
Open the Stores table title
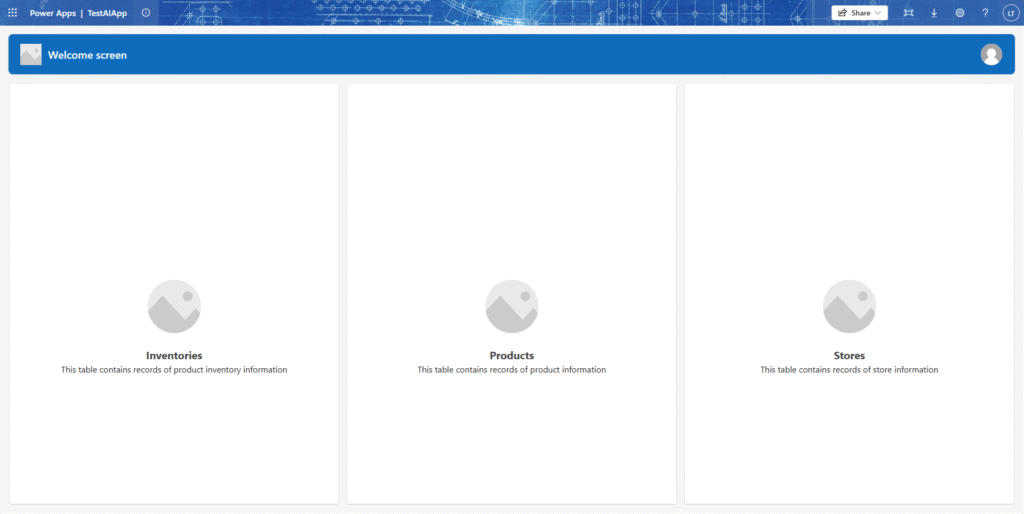(x=849, y=355)
